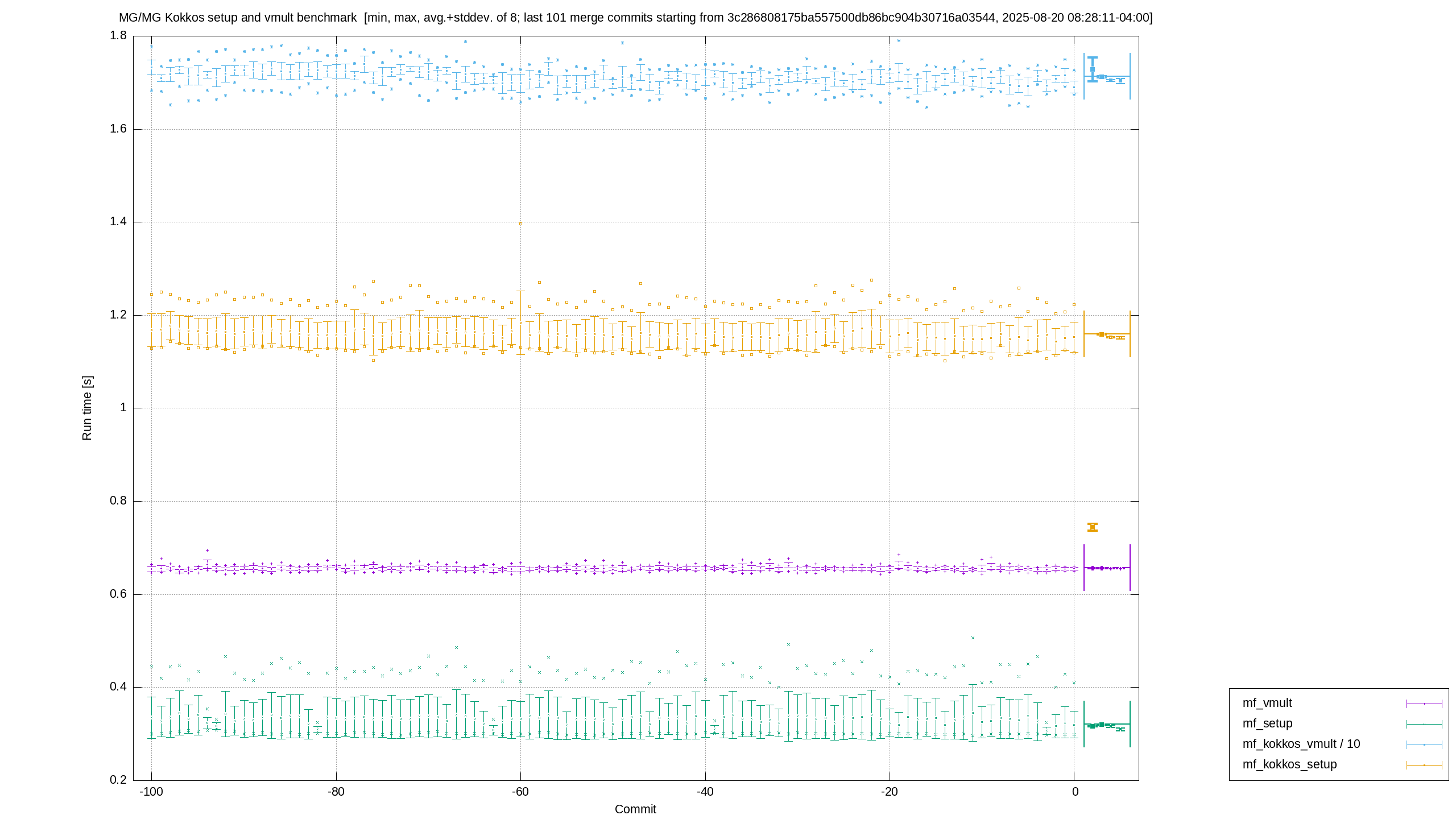Click the mf_setup gray legend line sample
Screen dimensions: 1456x819
click(1424, 724)
